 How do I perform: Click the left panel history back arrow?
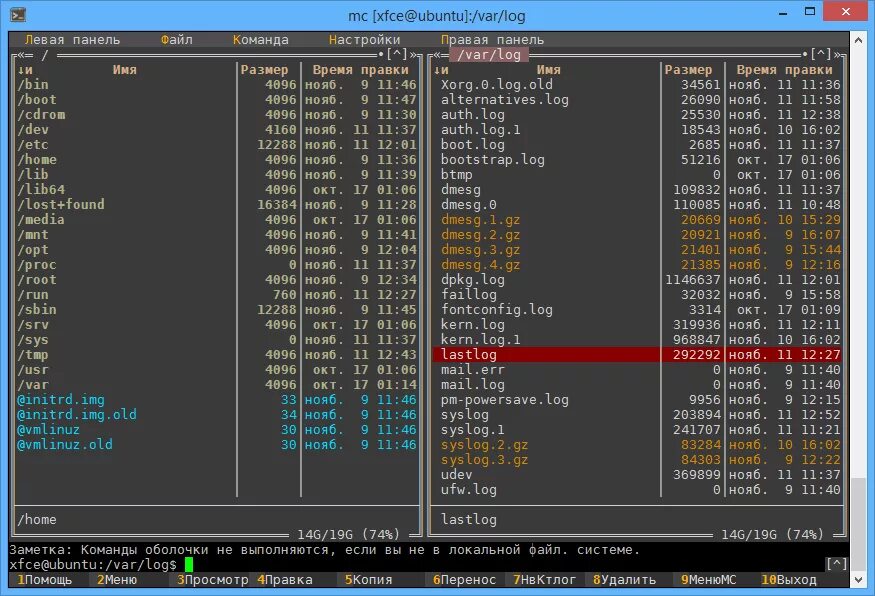click(x=21, y=55)
